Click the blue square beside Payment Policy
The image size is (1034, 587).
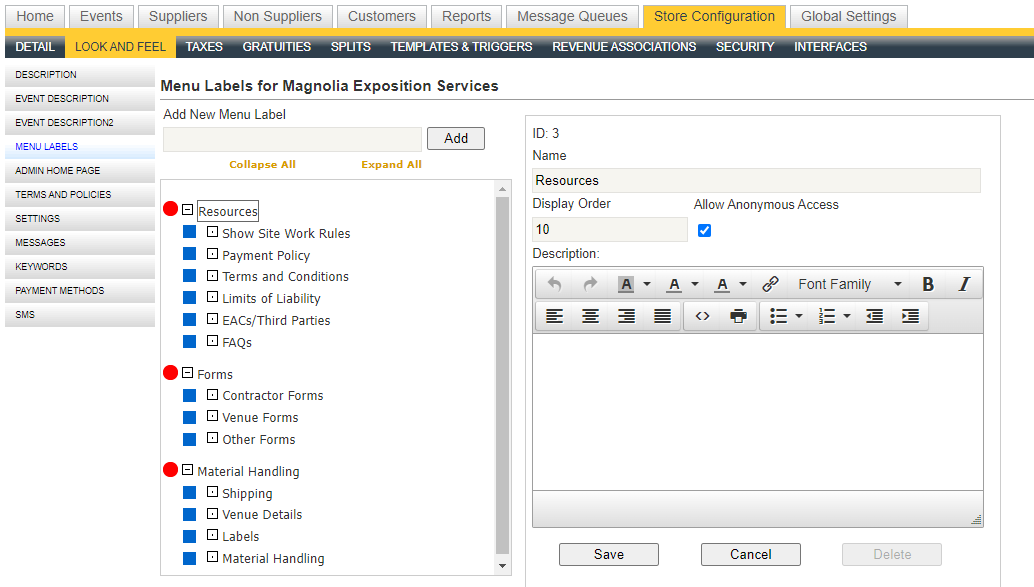pos(190,255)
